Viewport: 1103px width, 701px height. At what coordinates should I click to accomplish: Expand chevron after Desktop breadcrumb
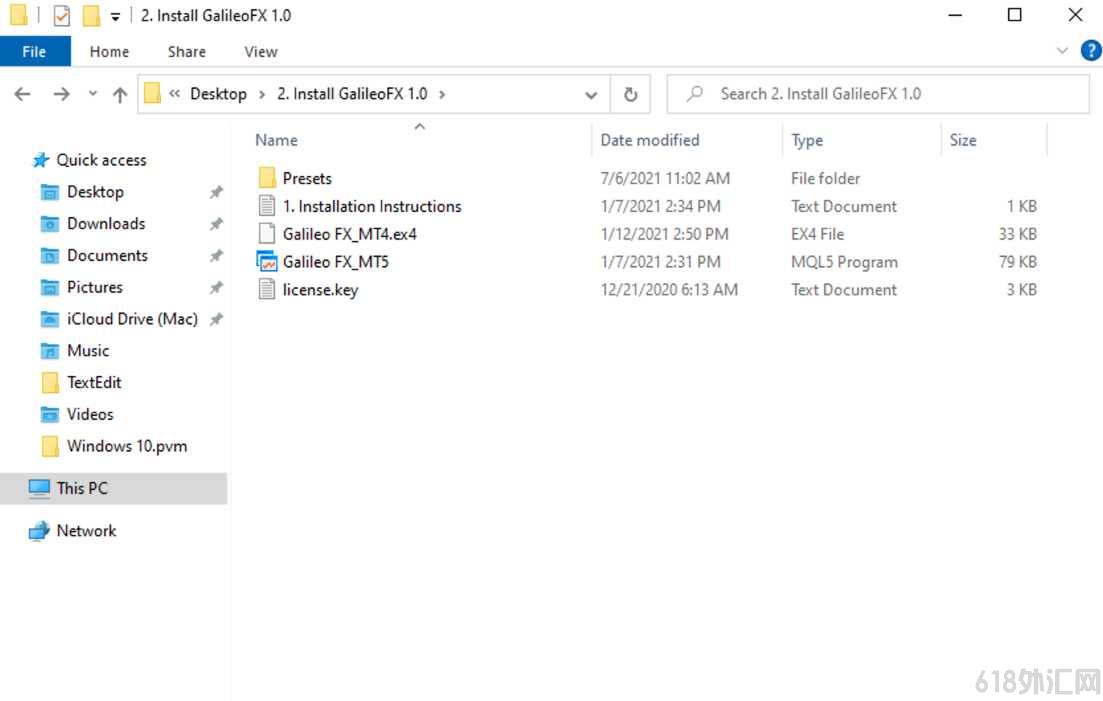262,94
